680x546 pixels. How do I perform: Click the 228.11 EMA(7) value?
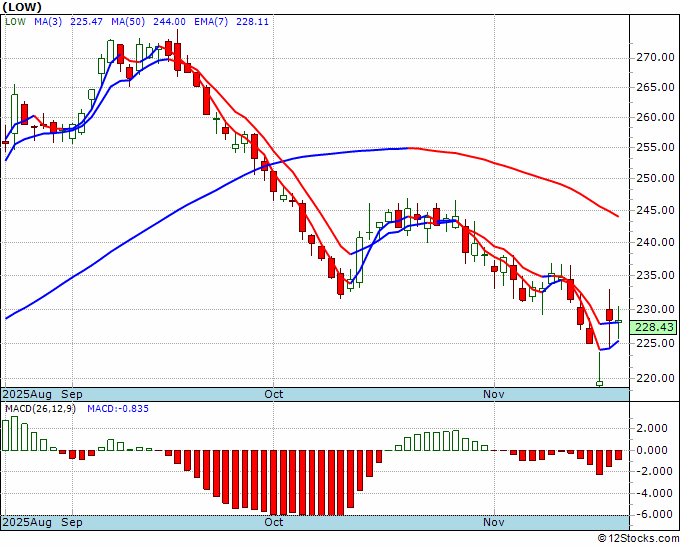(x=252, y=22)
